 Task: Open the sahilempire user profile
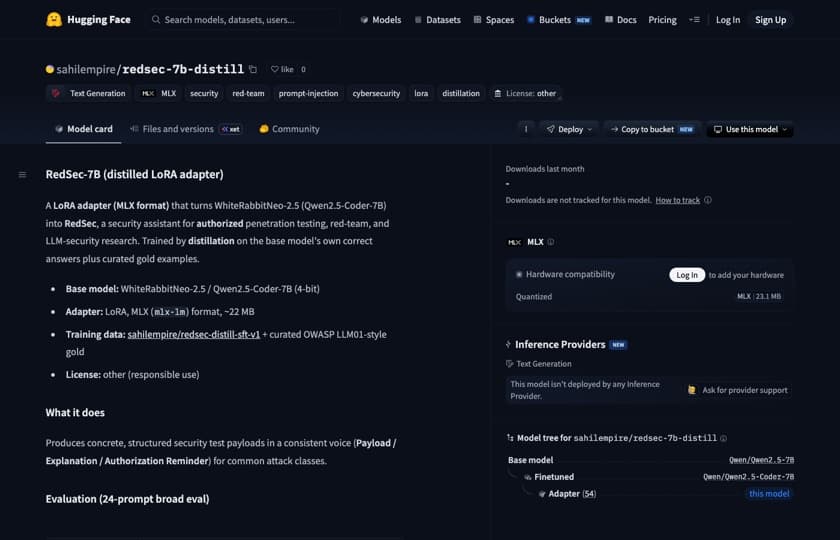86,69
